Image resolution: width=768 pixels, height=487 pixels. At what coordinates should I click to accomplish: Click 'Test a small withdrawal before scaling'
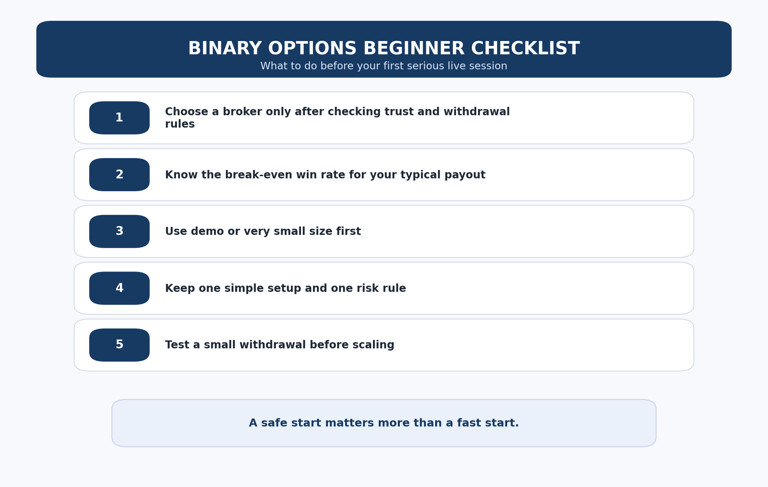coord(279,345)
